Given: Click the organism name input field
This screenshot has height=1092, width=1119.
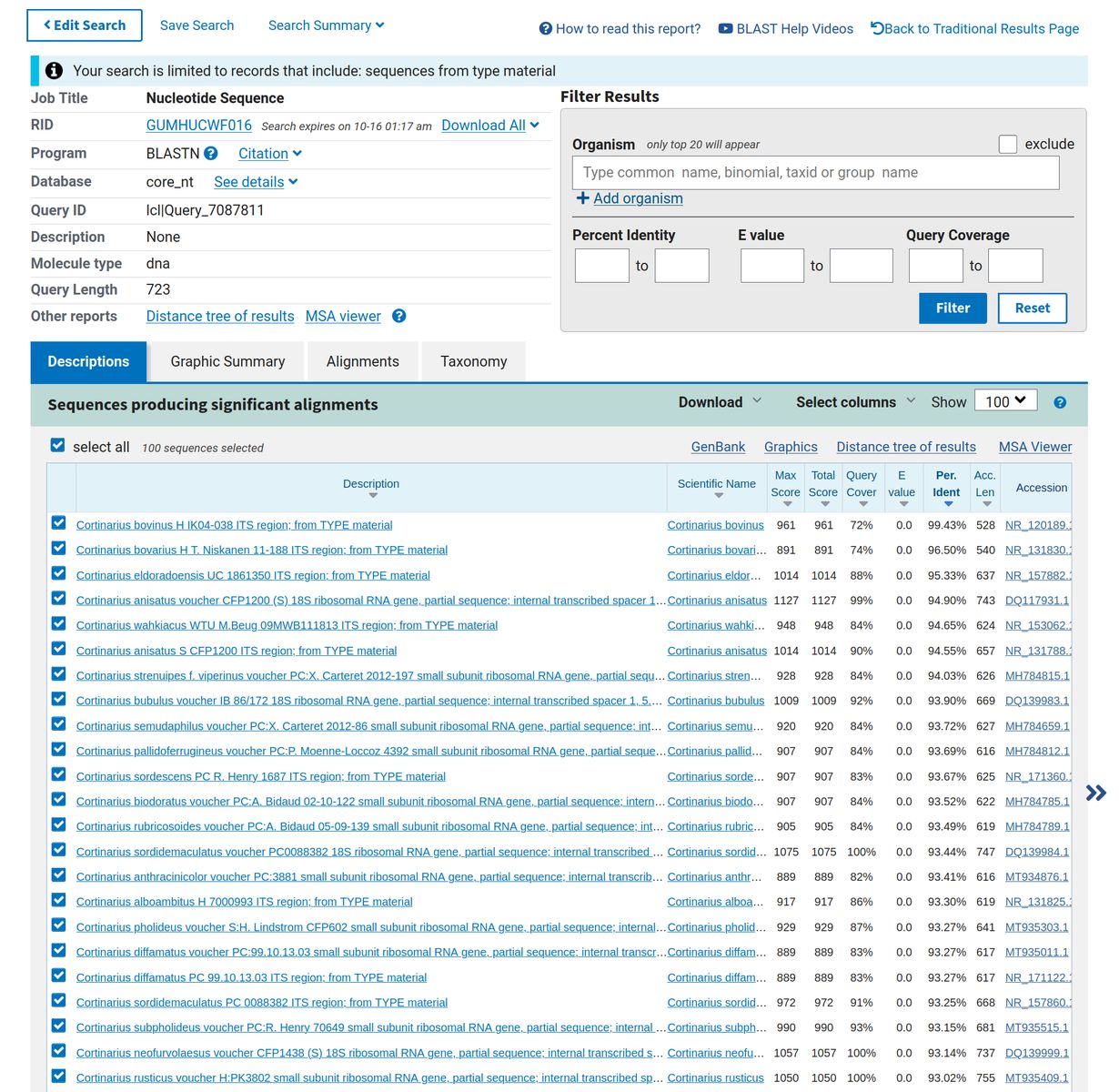Looking at the screenshot, I should (815, 173).
